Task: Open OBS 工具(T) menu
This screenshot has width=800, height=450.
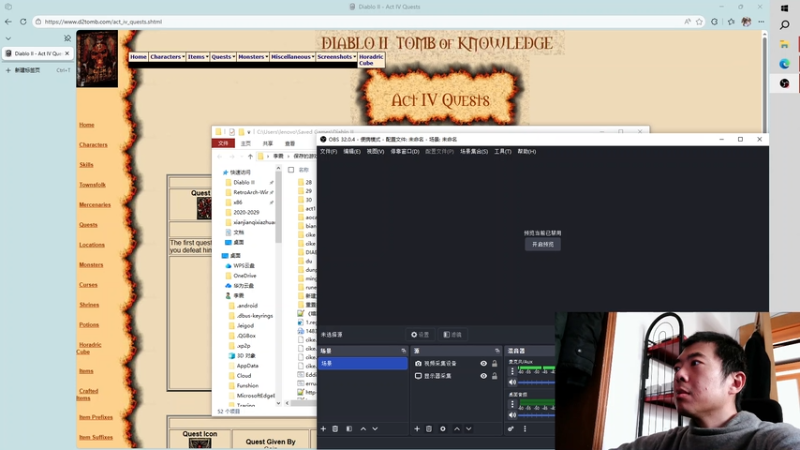Action: [503, 152]
